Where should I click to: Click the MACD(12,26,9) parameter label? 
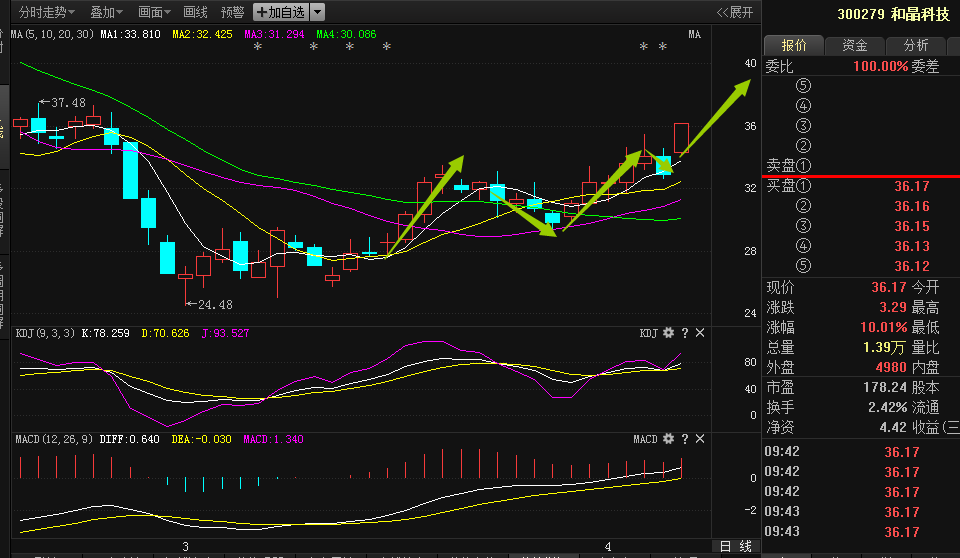(x=54, y=439)
